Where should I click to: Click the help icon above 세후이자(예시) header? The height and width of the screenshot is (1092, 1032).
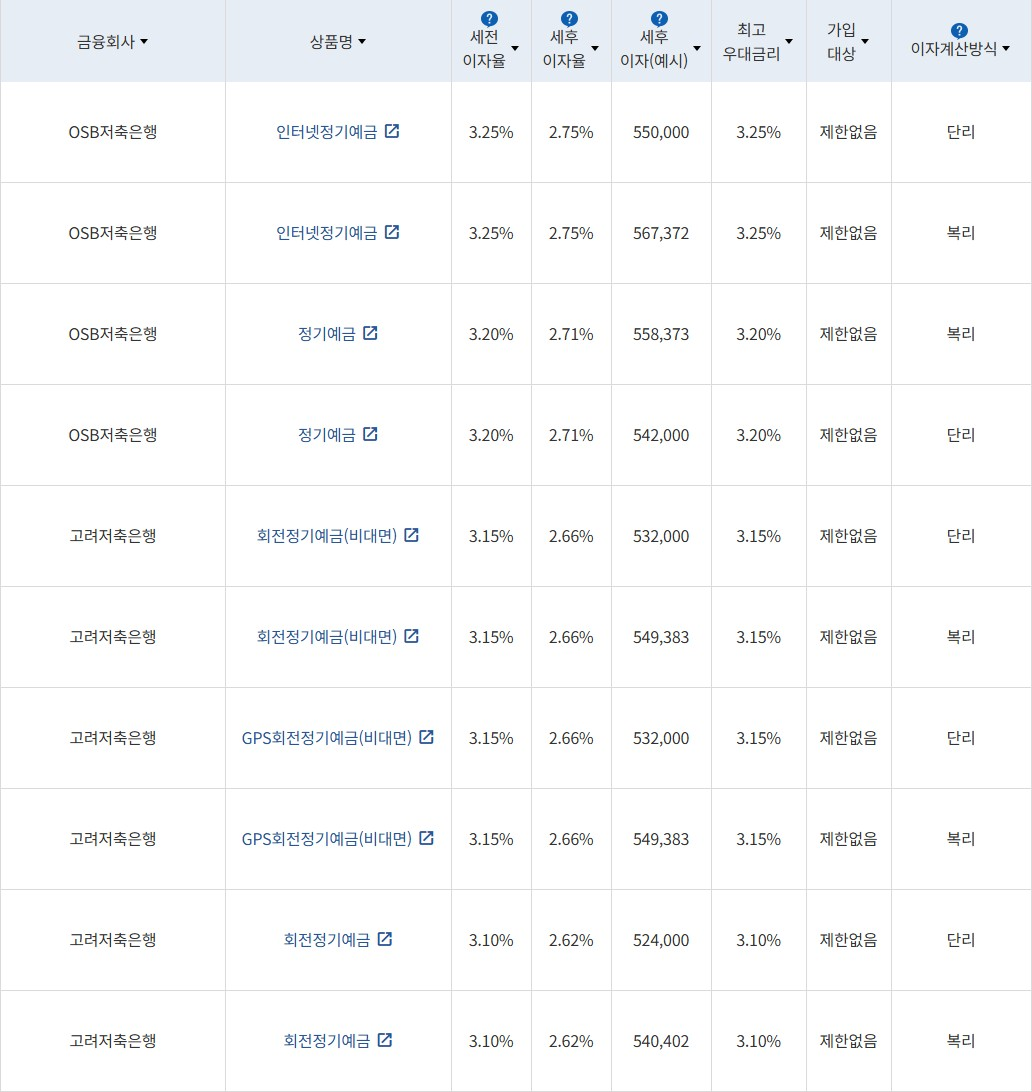658,17
